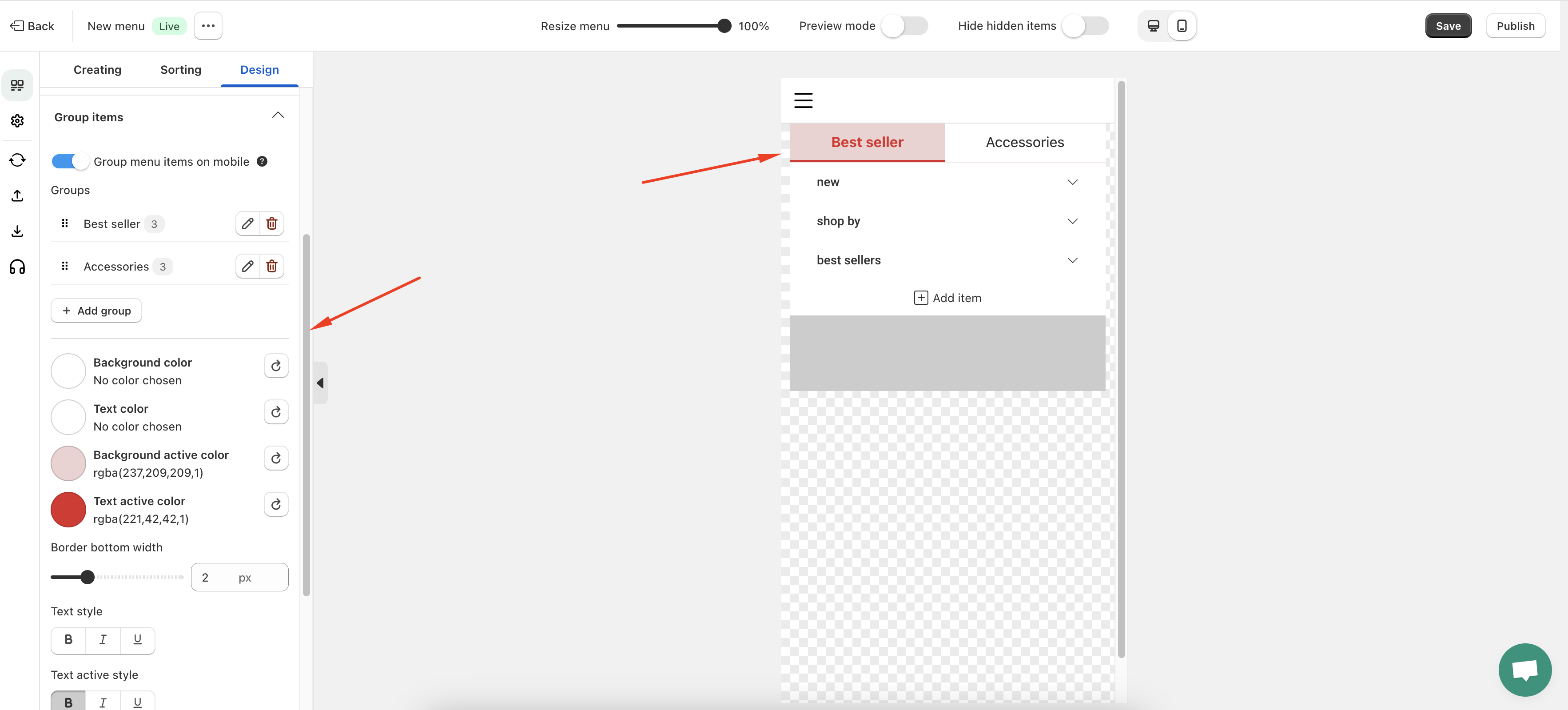Disable Group menu items on mobile

(x=71, y=161)
